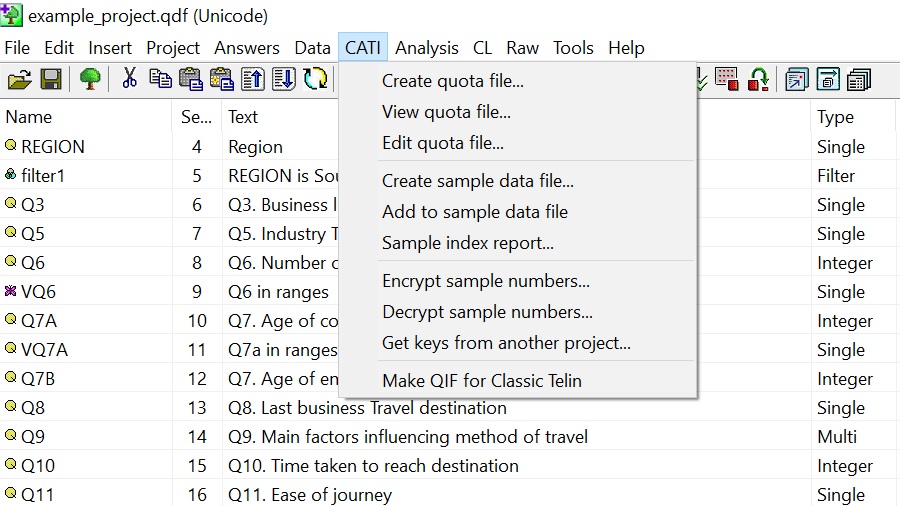The image size is (900, 506).
Task: Click the yellow icon beside REGION
Action: point(10,145)
